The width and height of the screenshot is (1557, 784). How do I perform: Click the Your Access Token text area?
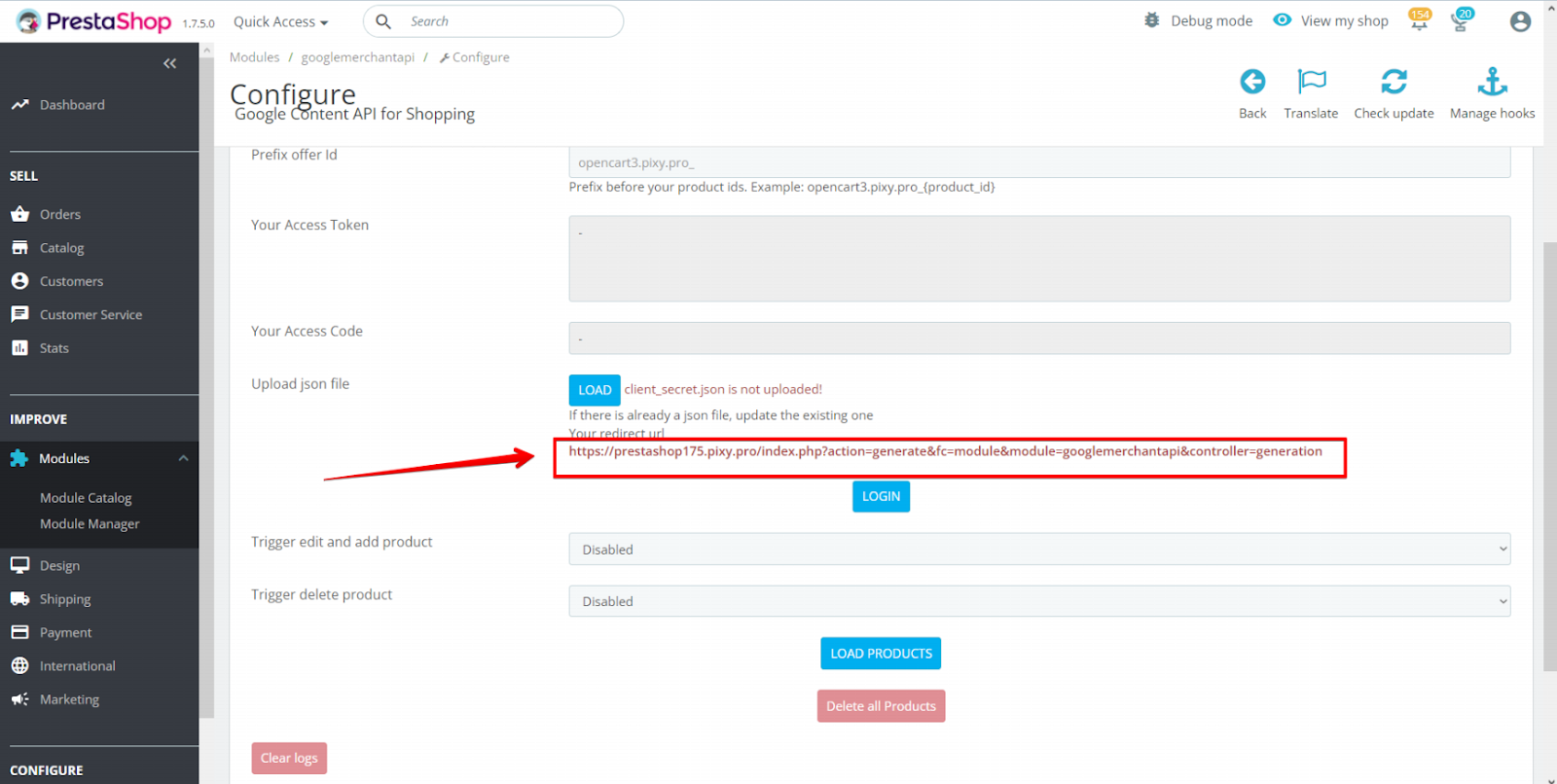pos(1039,259)
